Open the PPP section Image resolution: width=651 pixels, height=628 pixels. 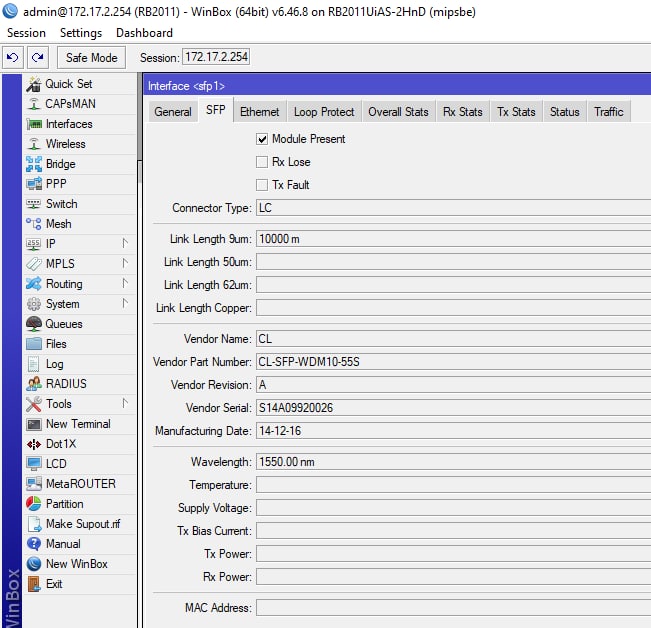[x=80, y=183]
